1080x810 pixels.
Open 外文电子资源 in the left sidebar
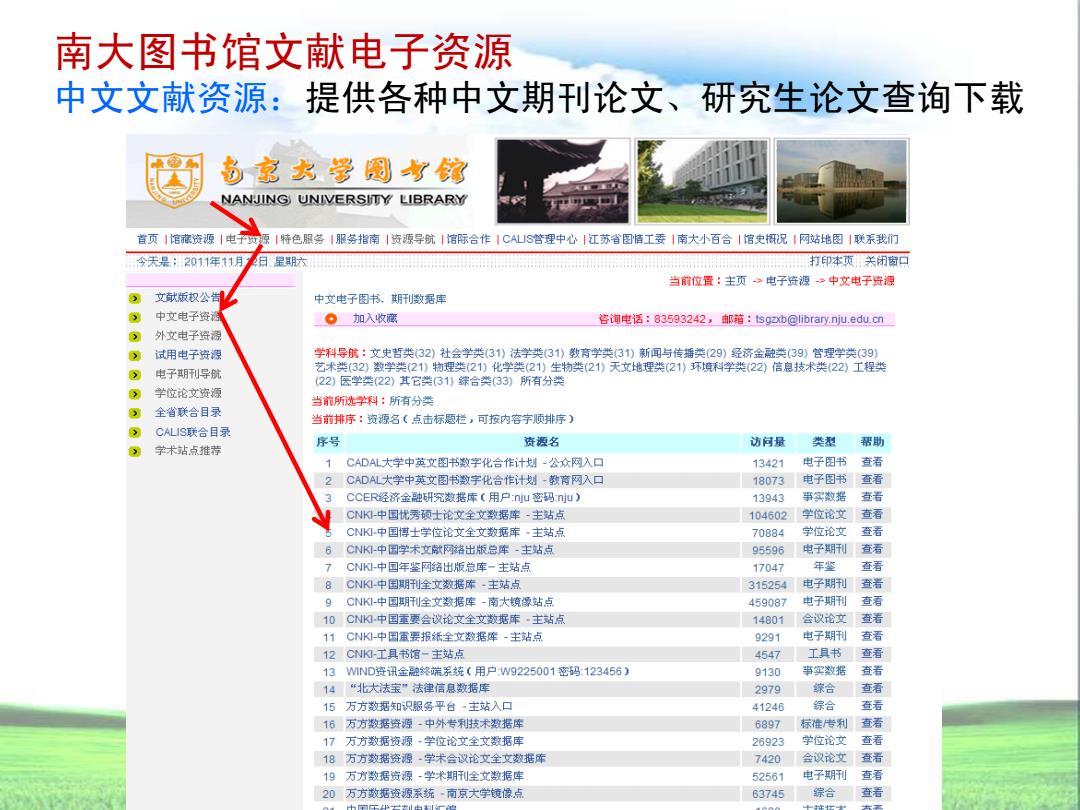[x=188, y=335]
